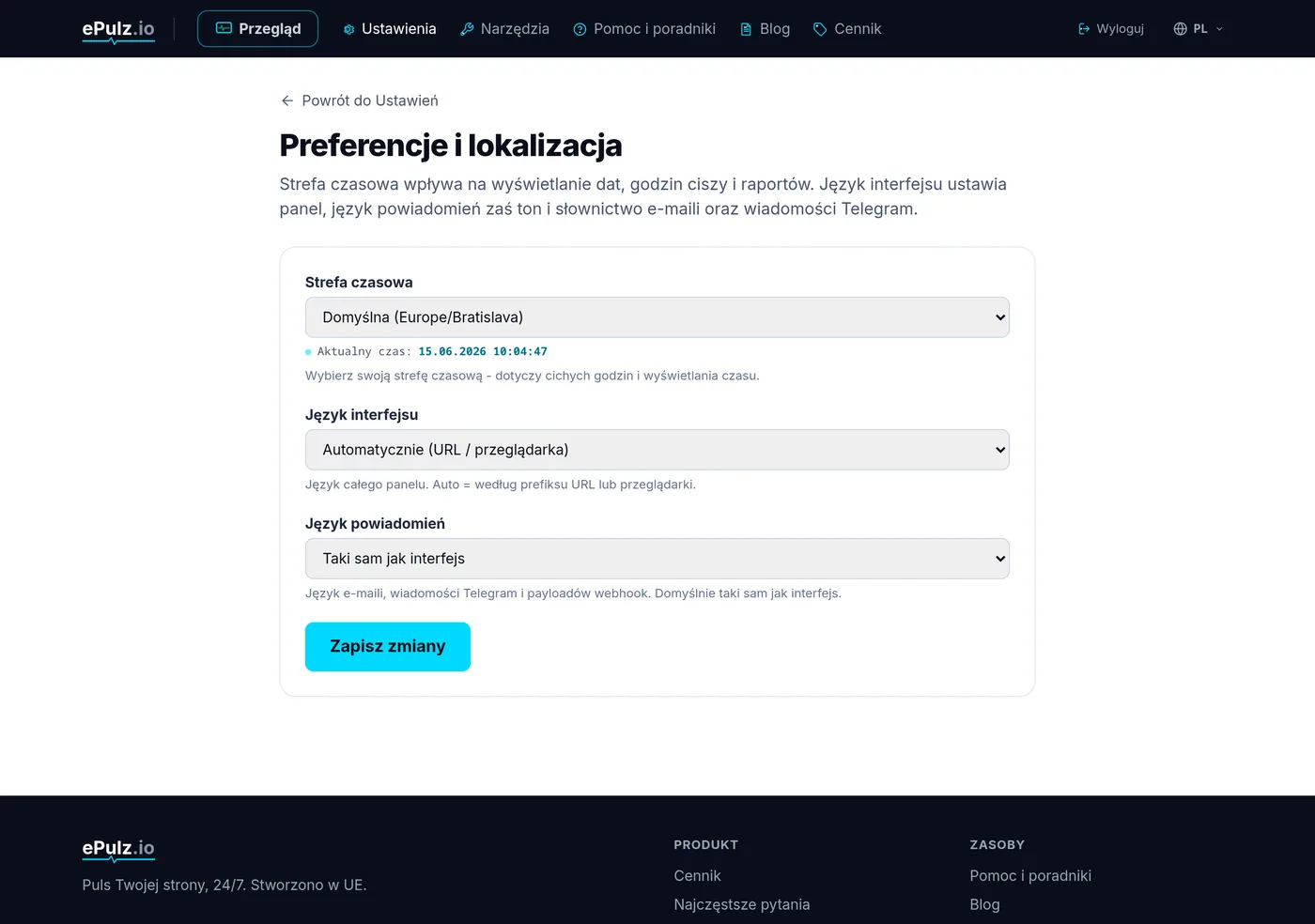The image size is (1315, 924).
Task: Click the Język powiadomień label
Action: (x=375, y=524)
